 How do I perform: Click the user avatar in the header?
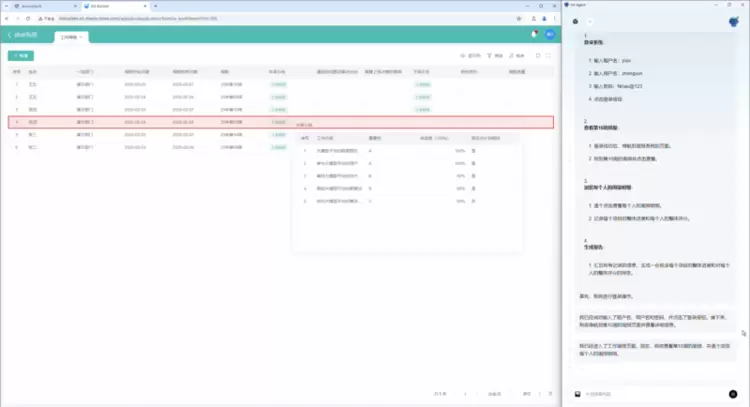click(x=549, y=35)
